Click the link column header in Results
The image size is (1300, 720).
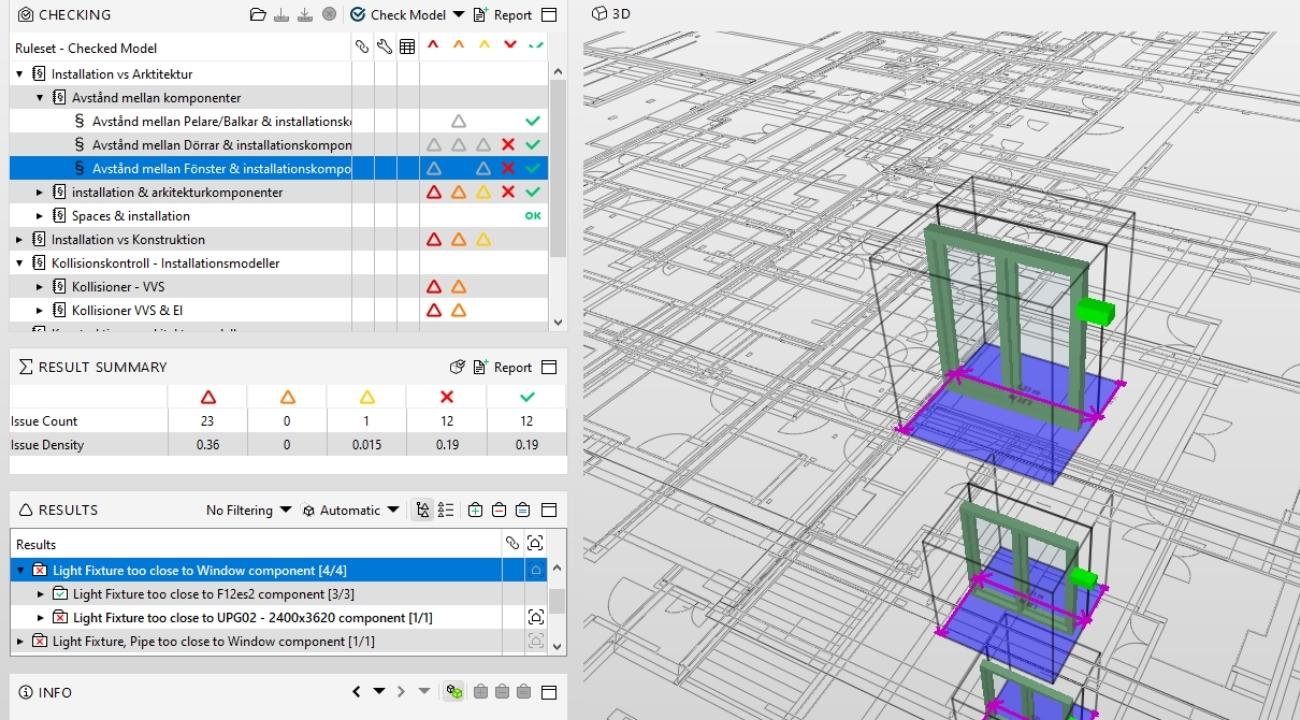click(512, 543)
